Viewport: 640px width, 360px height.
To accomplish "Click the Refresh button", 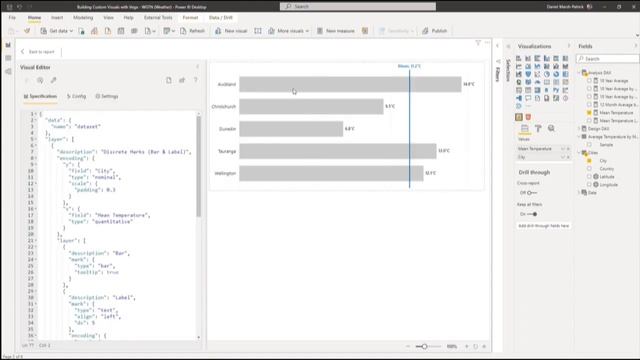I will click(x=192, y=31).
